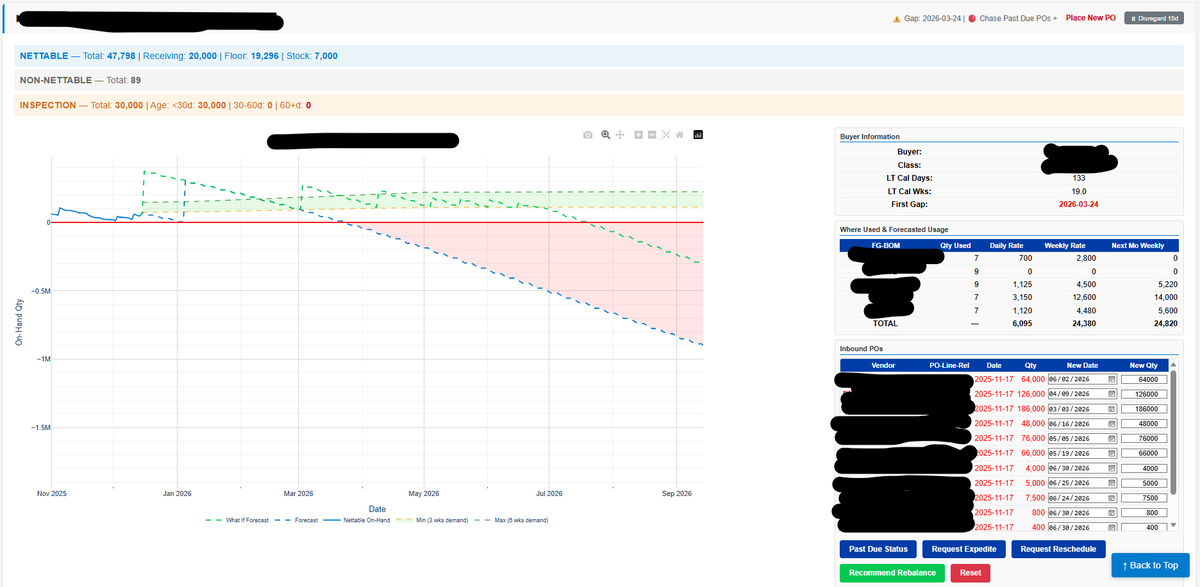Click the New Date field showing 03/03/2026
This screenshot has height=587, width=1200.
coord(1082,409)
